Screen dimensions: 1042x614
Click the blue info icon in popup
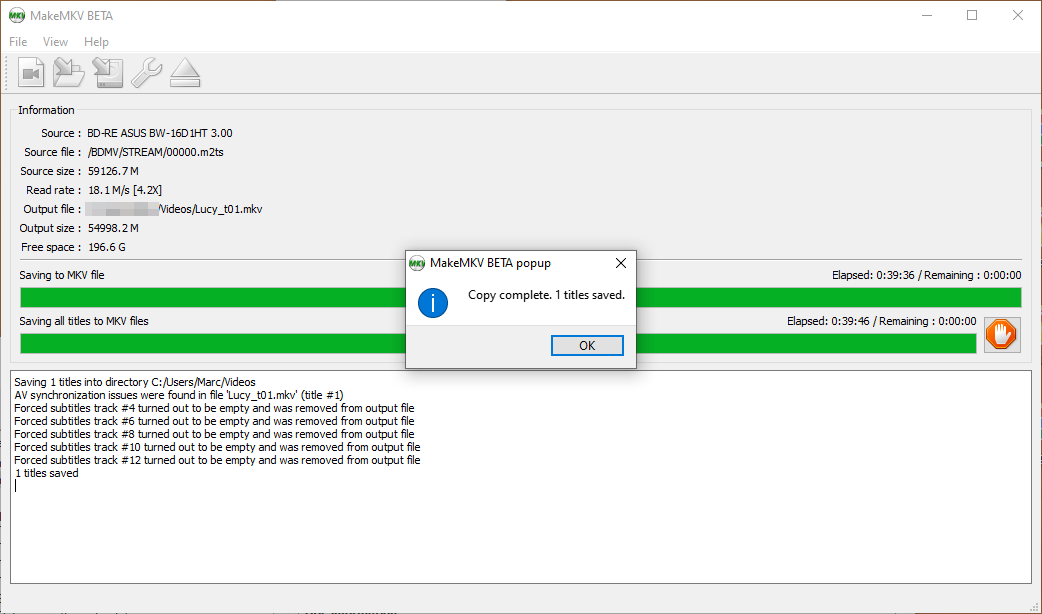coord(432,302)
